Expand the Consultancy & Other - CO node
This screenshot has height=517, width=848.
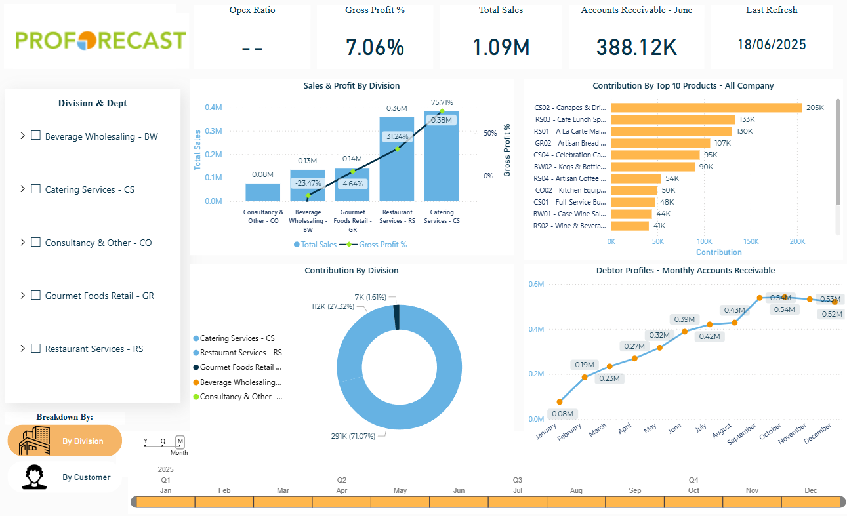(22, 242)
